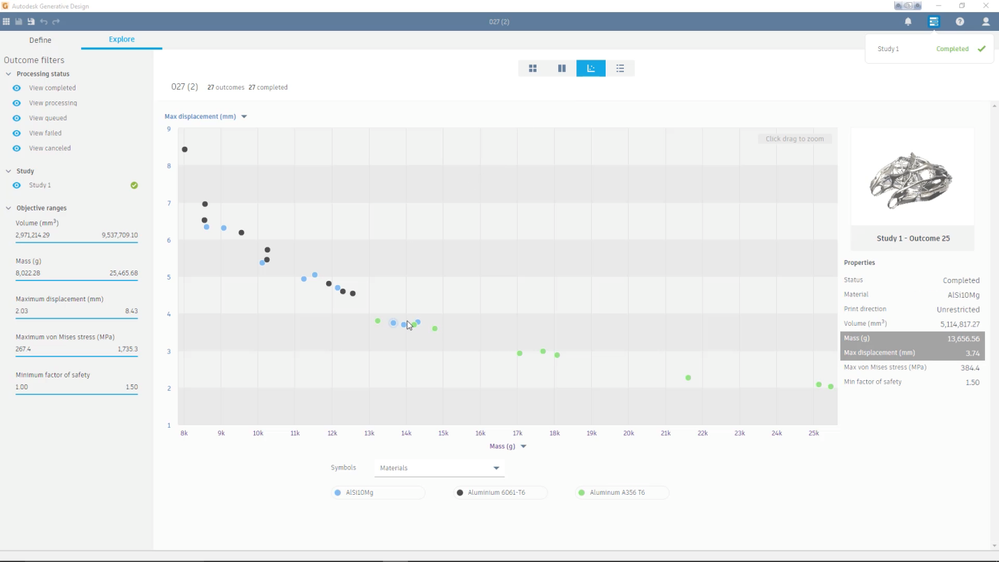Switch to thumbnail grid view
Image resolution: width=999 pixels, height=562 pixels.
[x=533, y=68]
